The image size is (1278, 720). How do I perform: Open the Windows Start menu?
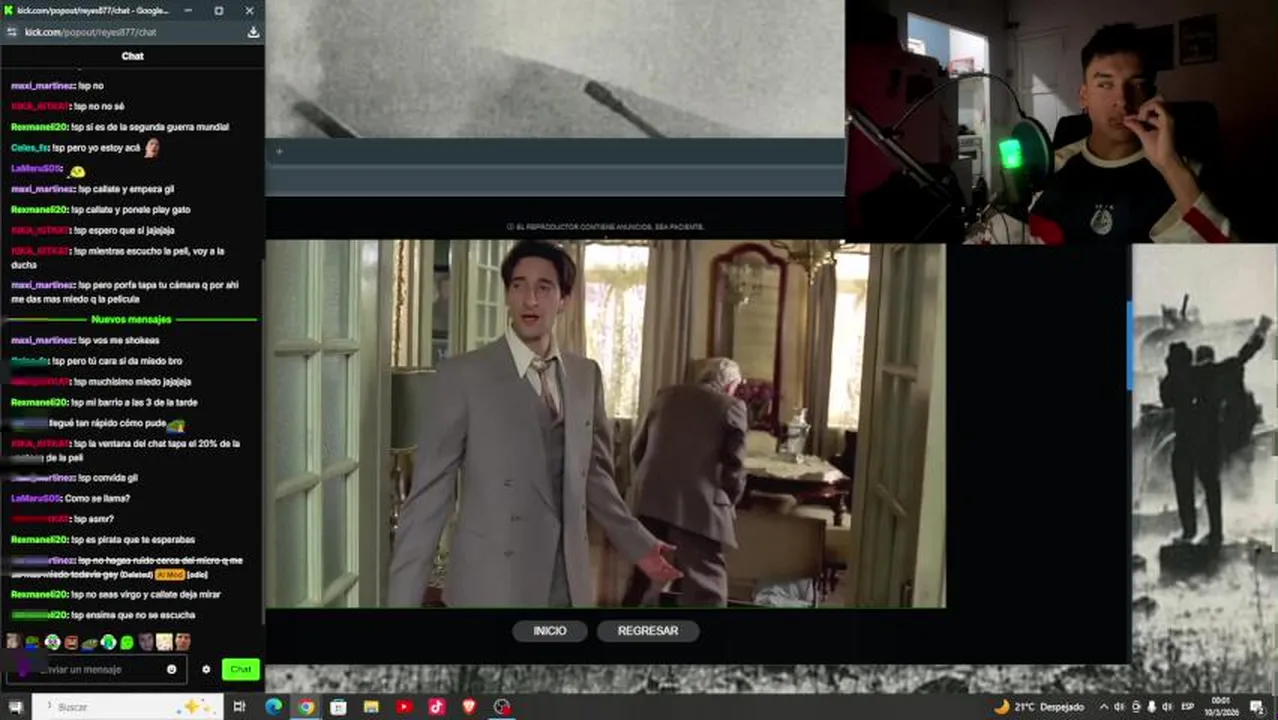[15, 707]
